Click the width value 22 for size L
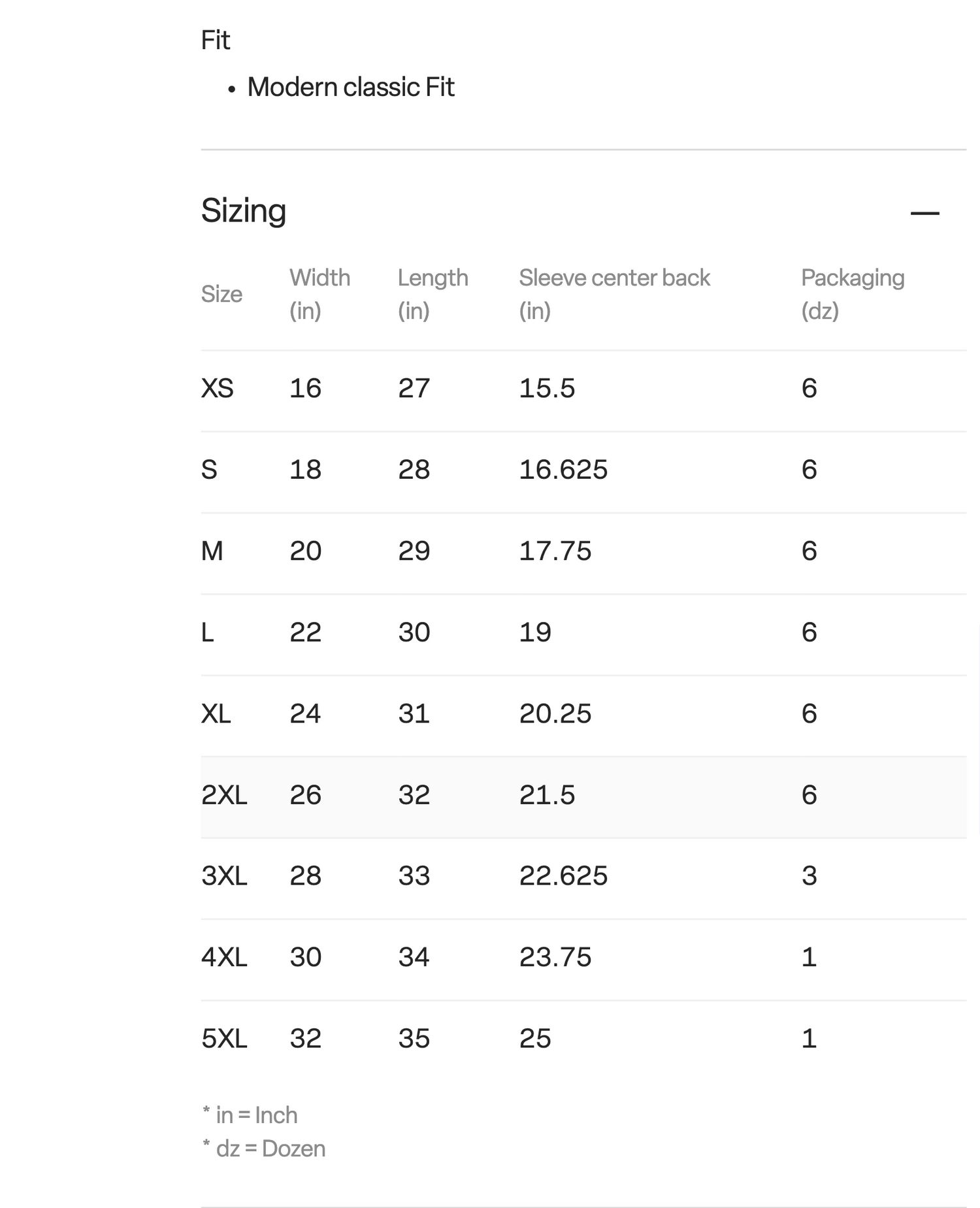Image resolution: width=980 pixels, height=1208 pixels. [x=305, y=632]
